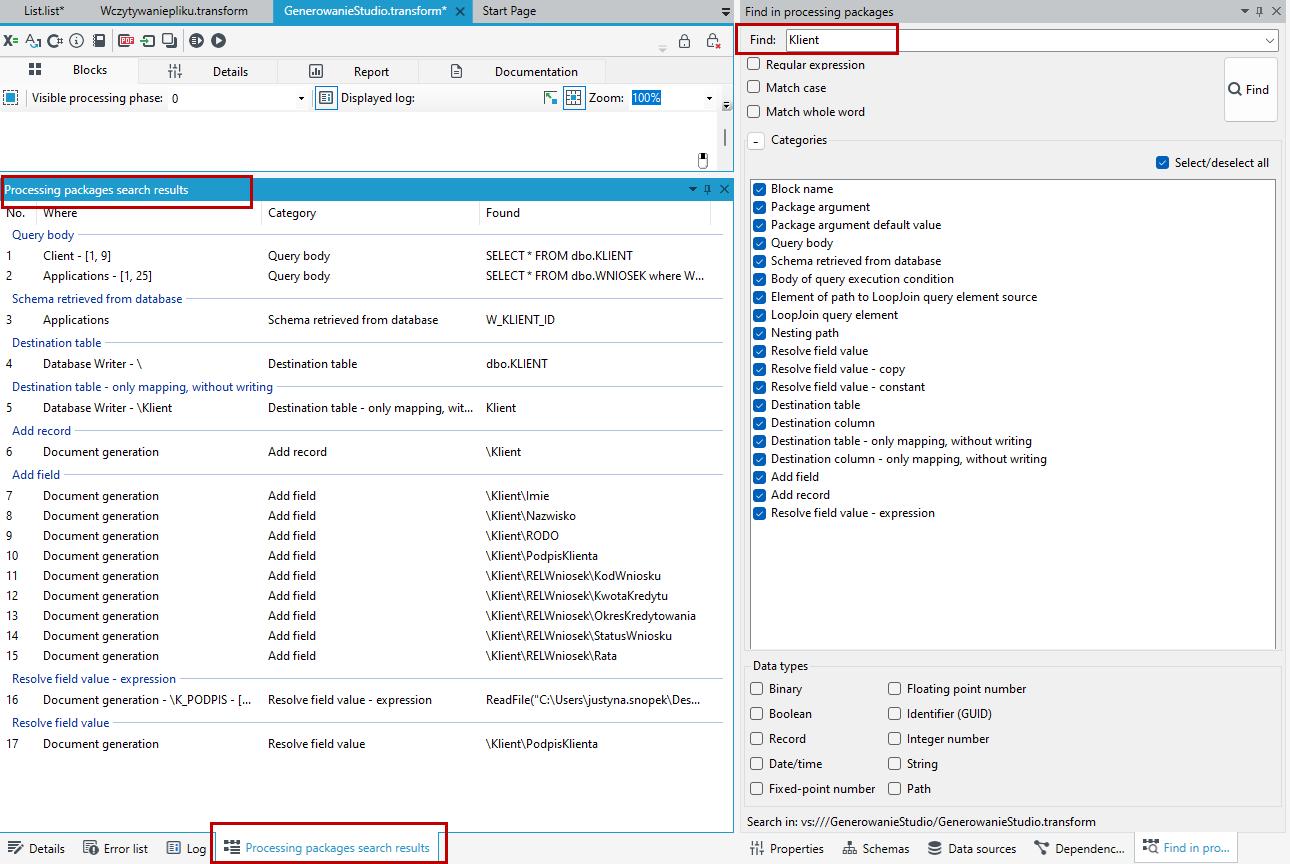
Task: Click the Displayed log icon button
Action: pyautogui.click(x=326, y=98)
